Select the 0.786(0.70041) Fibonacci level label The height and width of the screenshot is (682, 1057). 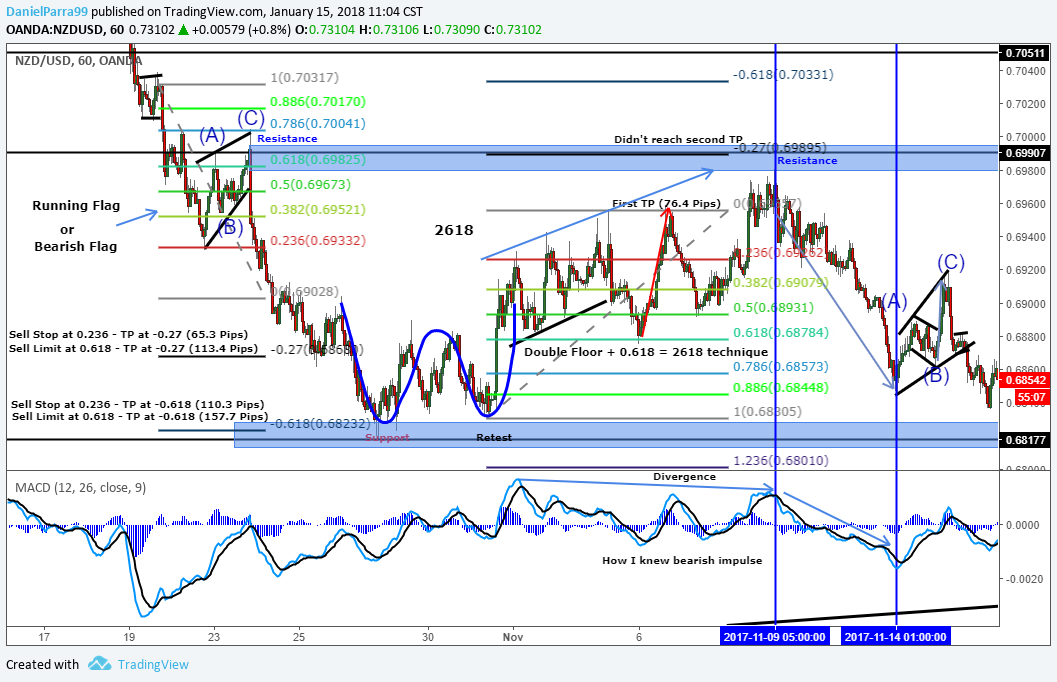318,123
